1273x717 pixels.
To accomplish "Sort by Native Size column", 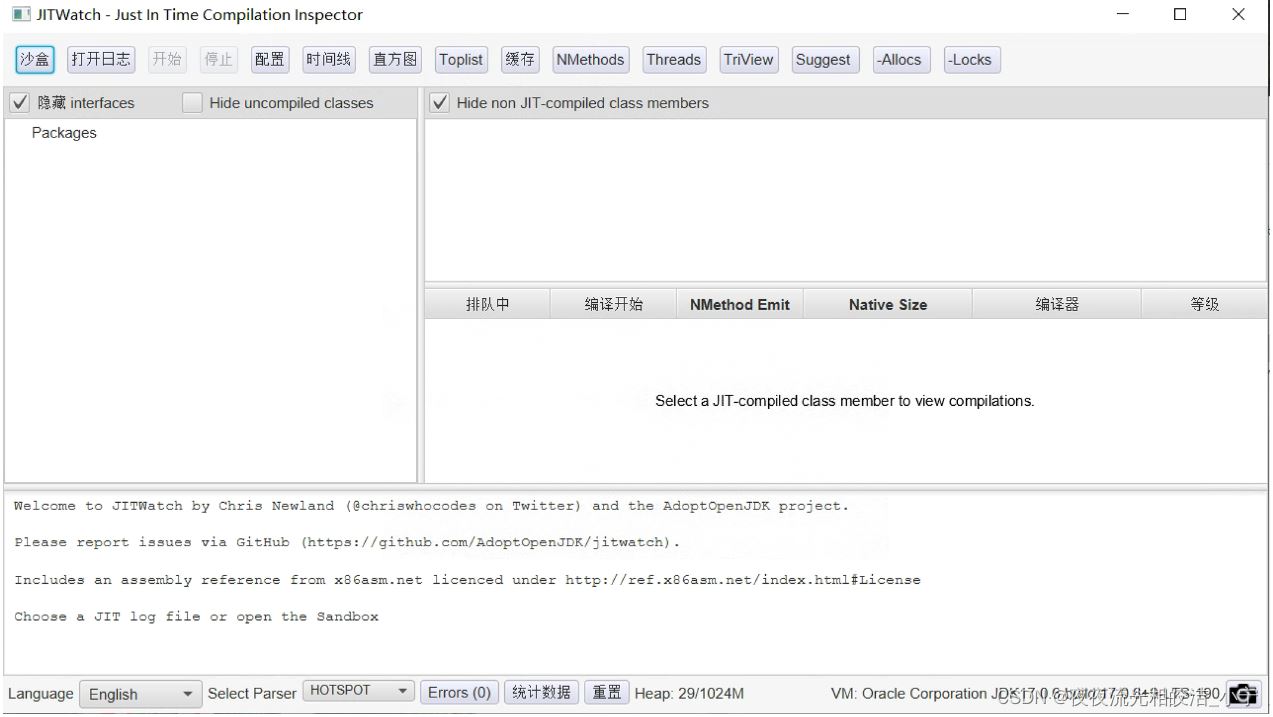I will (887, 304).
